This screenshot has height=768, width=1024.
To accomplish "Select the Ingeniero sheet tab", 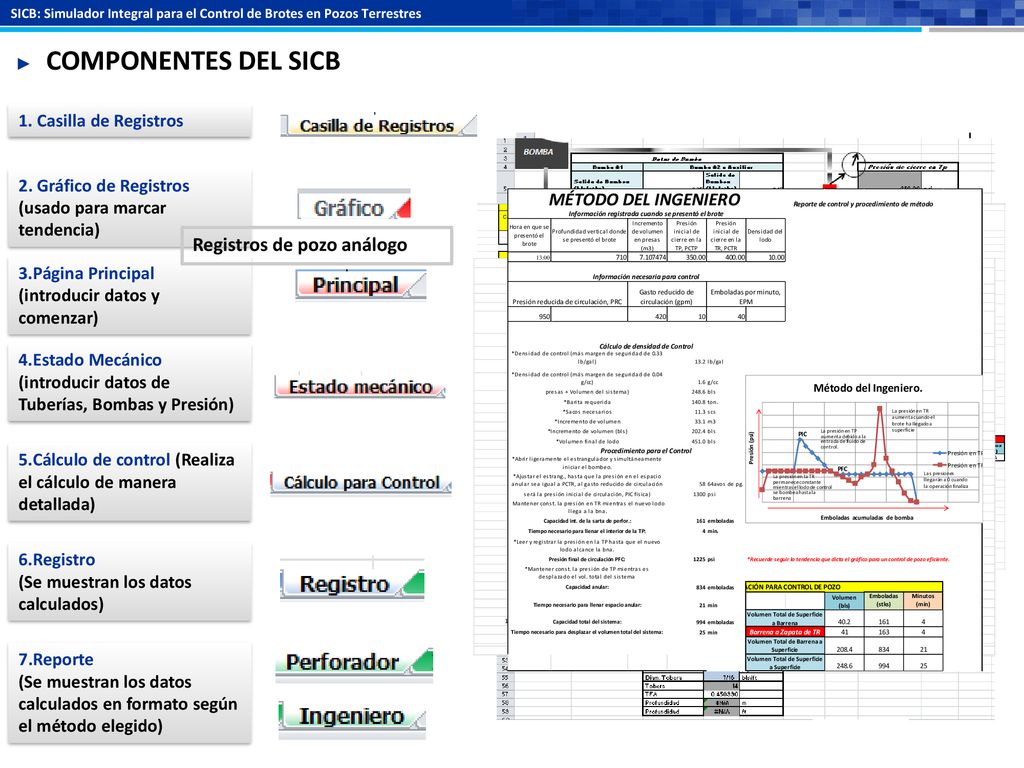I will (x=353, y=716).
